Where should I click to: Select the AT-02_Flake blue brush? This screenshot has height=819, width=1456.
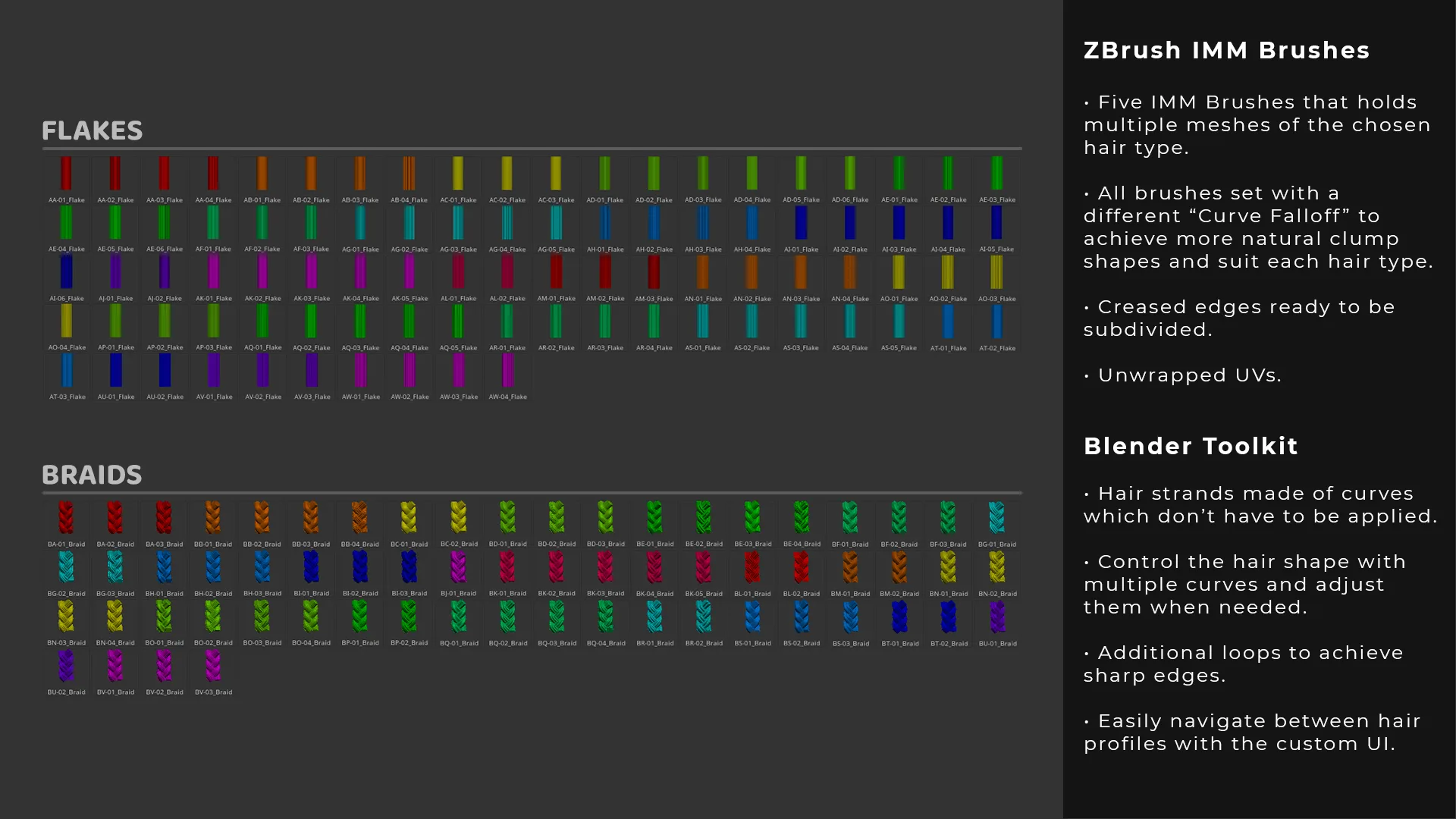[997, 322]
